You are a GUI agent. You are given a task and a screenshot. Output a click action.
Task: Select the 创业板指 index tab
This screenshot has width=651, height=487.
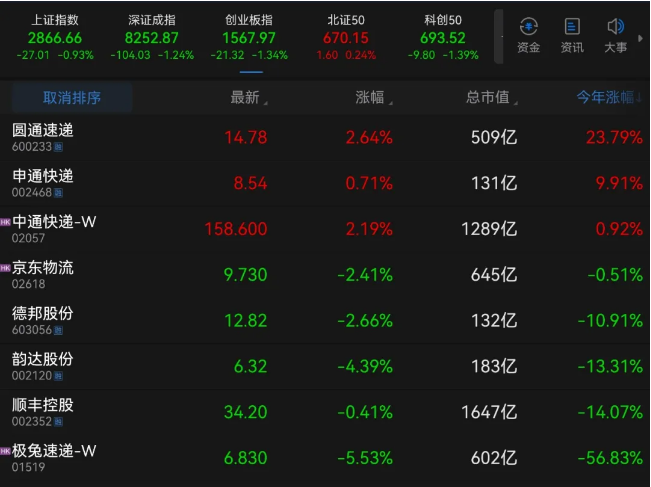tap(249, 37)
